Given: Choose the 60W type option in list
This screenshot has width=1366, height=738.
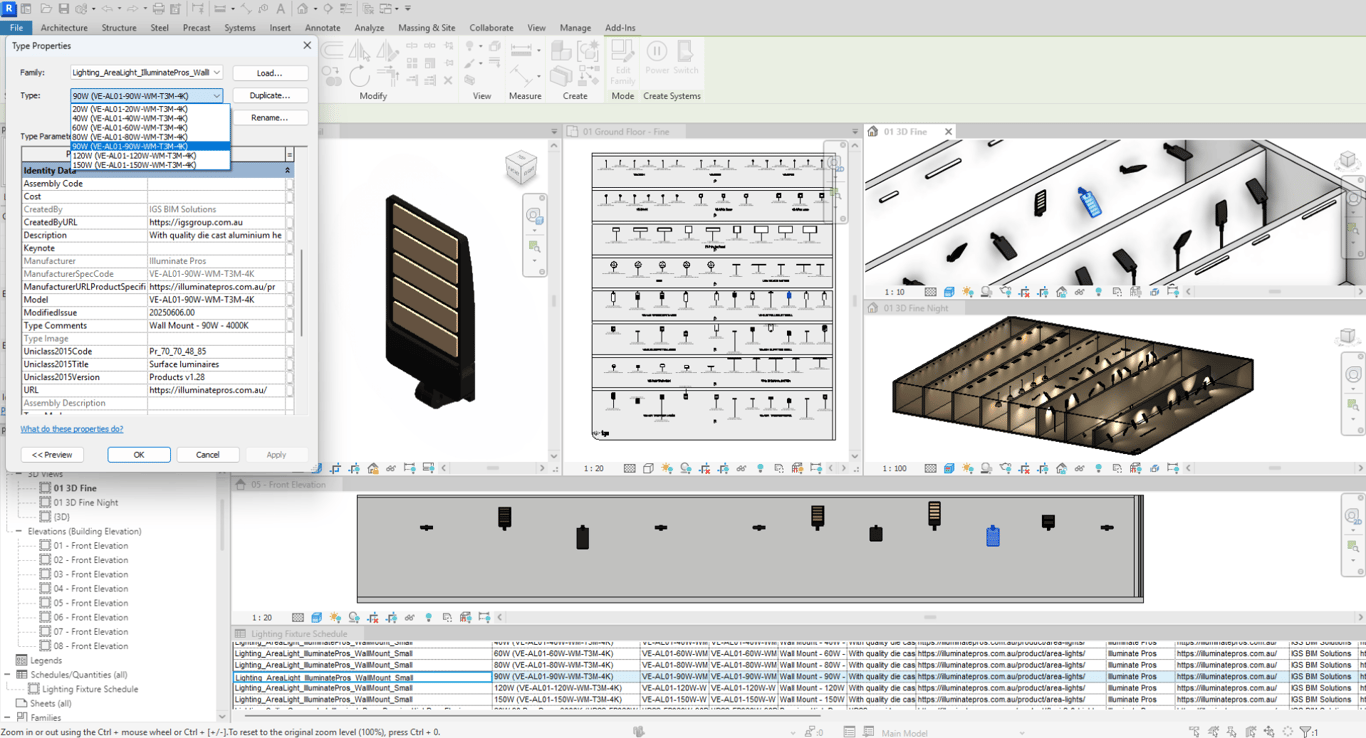Looking at the screenshot, I should click(x=130, y=128).
